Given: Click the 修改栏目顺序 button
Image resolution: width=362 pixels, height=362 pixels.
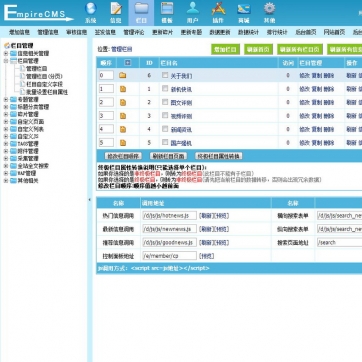Looking at the screenshot, I should coord(123,156).
